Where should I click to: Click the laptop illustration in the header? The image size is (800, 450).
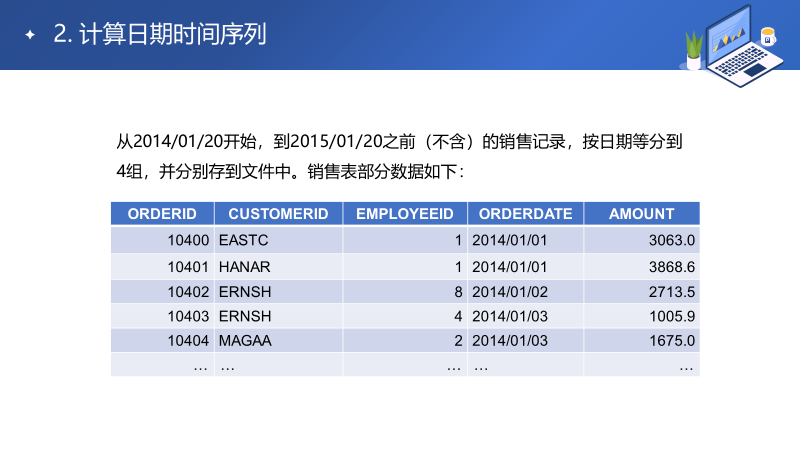[740, 42]
